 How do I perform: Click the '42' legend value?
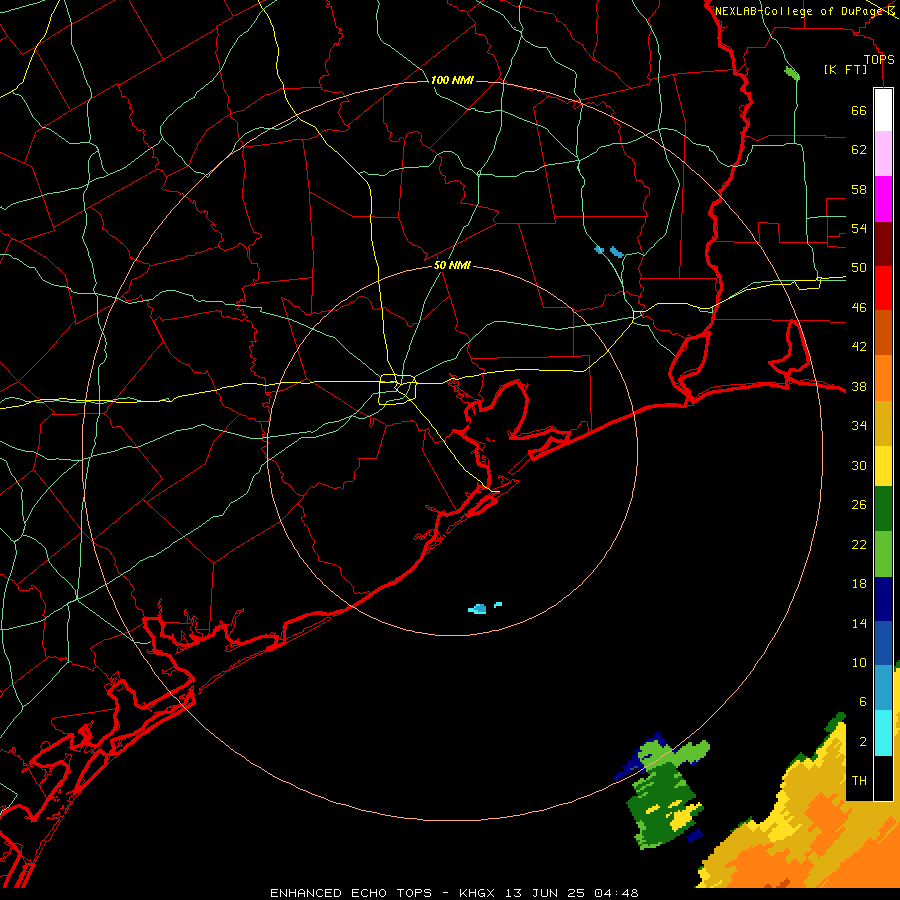859,347
